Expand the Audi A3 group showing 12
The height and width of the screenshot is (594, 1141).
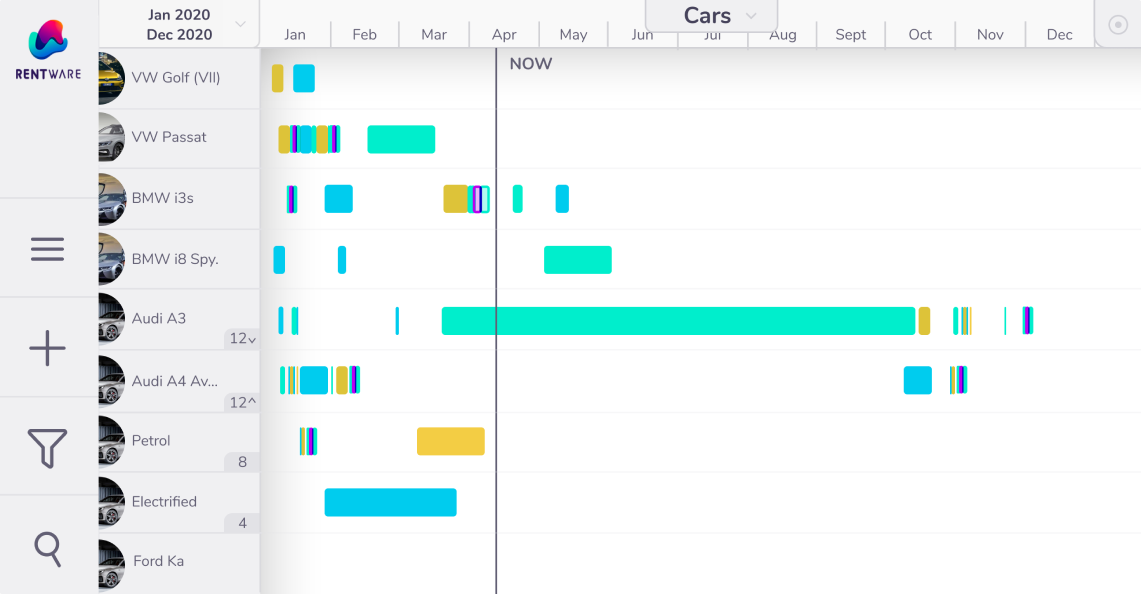click(x=242, y=338)
